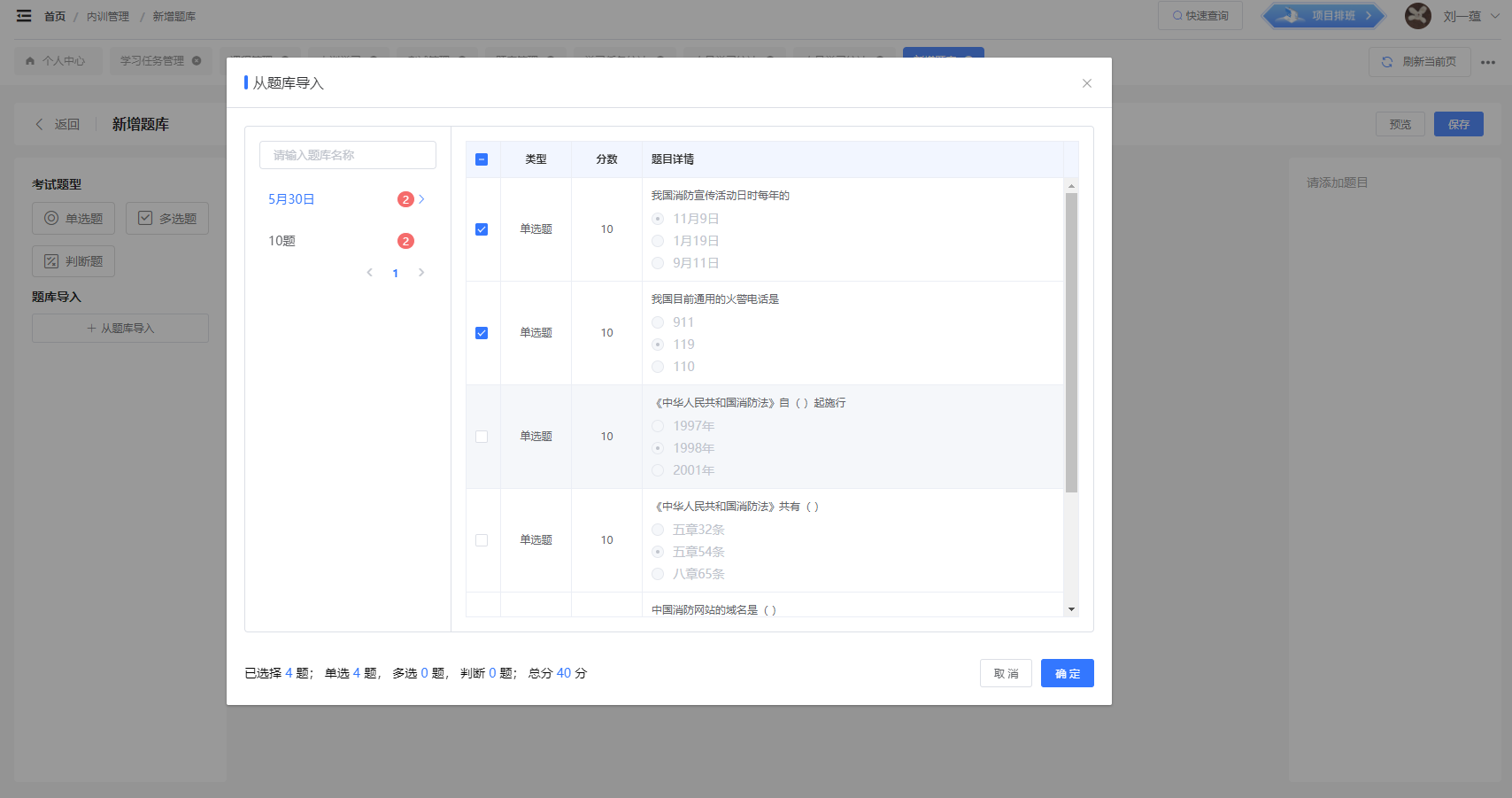Open the user name 刘一蕴 dropdown arrow

[x=1495, y=16]
